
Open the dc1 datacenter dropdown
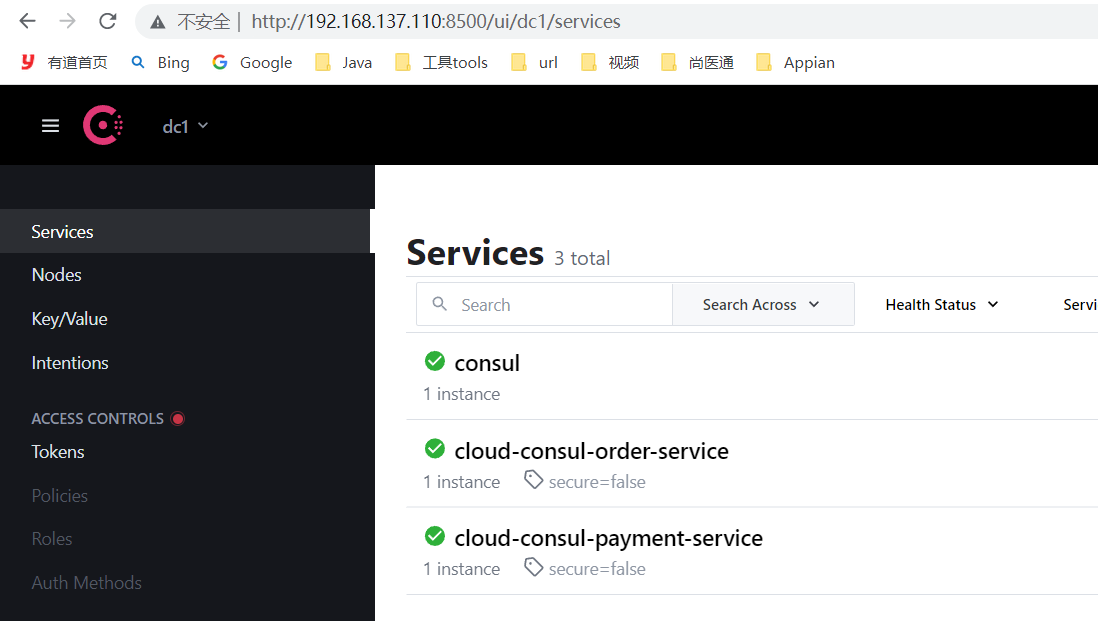(185, 126)
